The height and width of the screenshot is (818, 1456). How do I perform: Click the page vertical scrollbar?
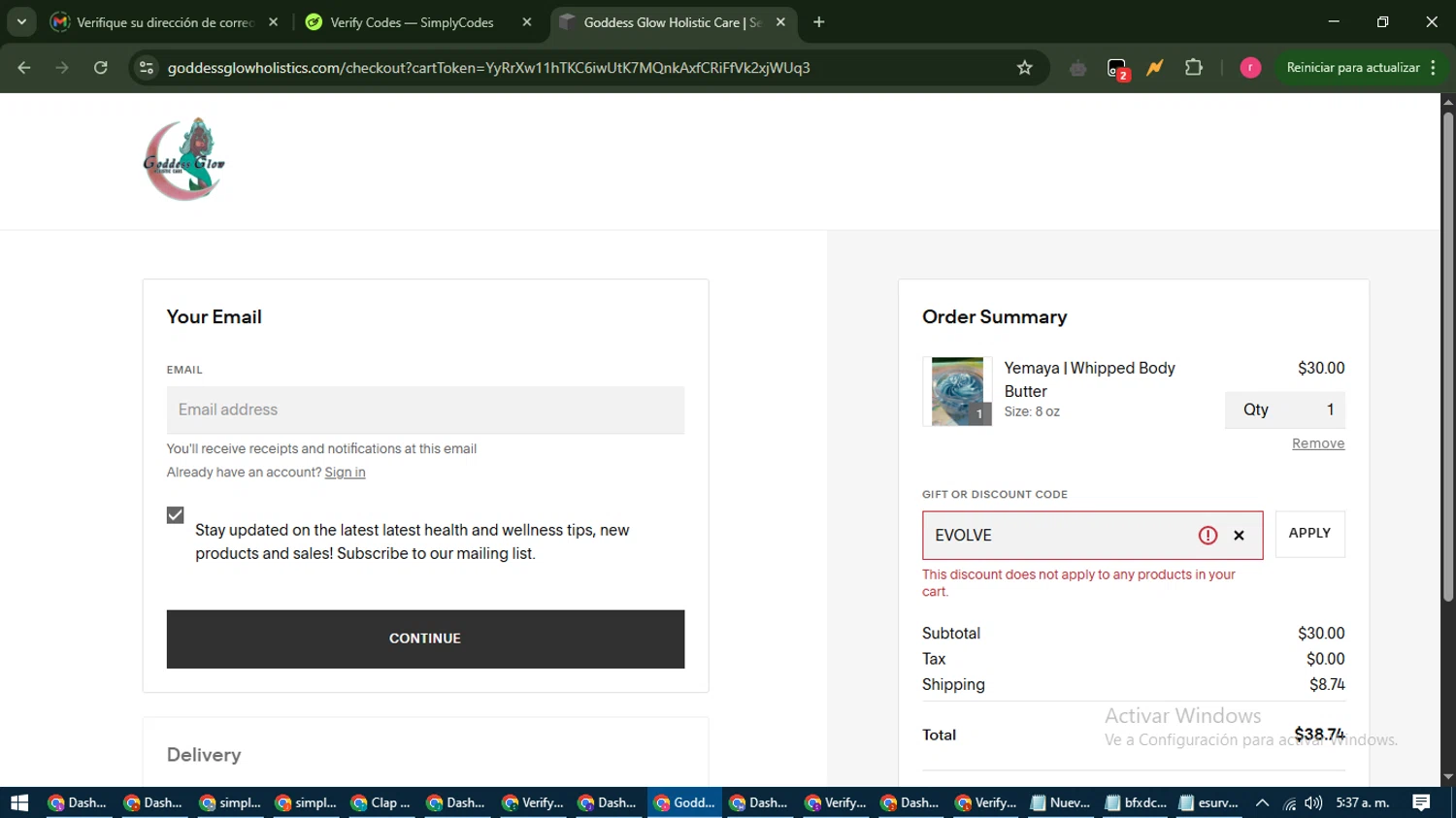point(1447,359)
